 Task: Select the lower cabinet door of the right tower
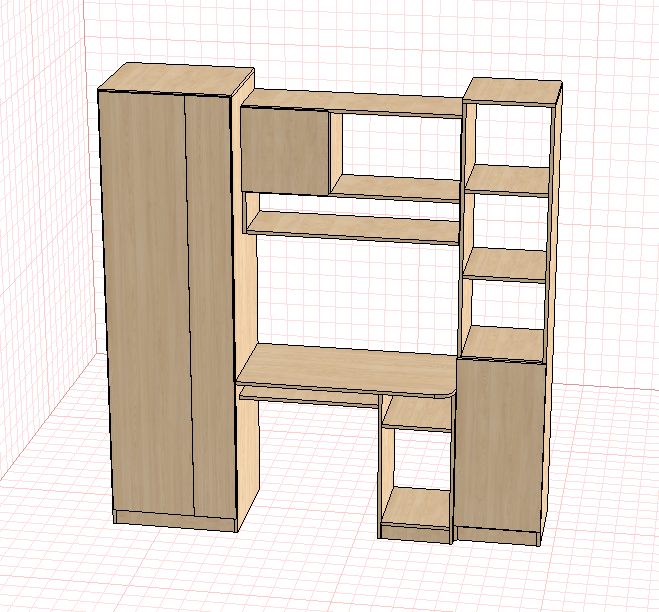point(499,446)
